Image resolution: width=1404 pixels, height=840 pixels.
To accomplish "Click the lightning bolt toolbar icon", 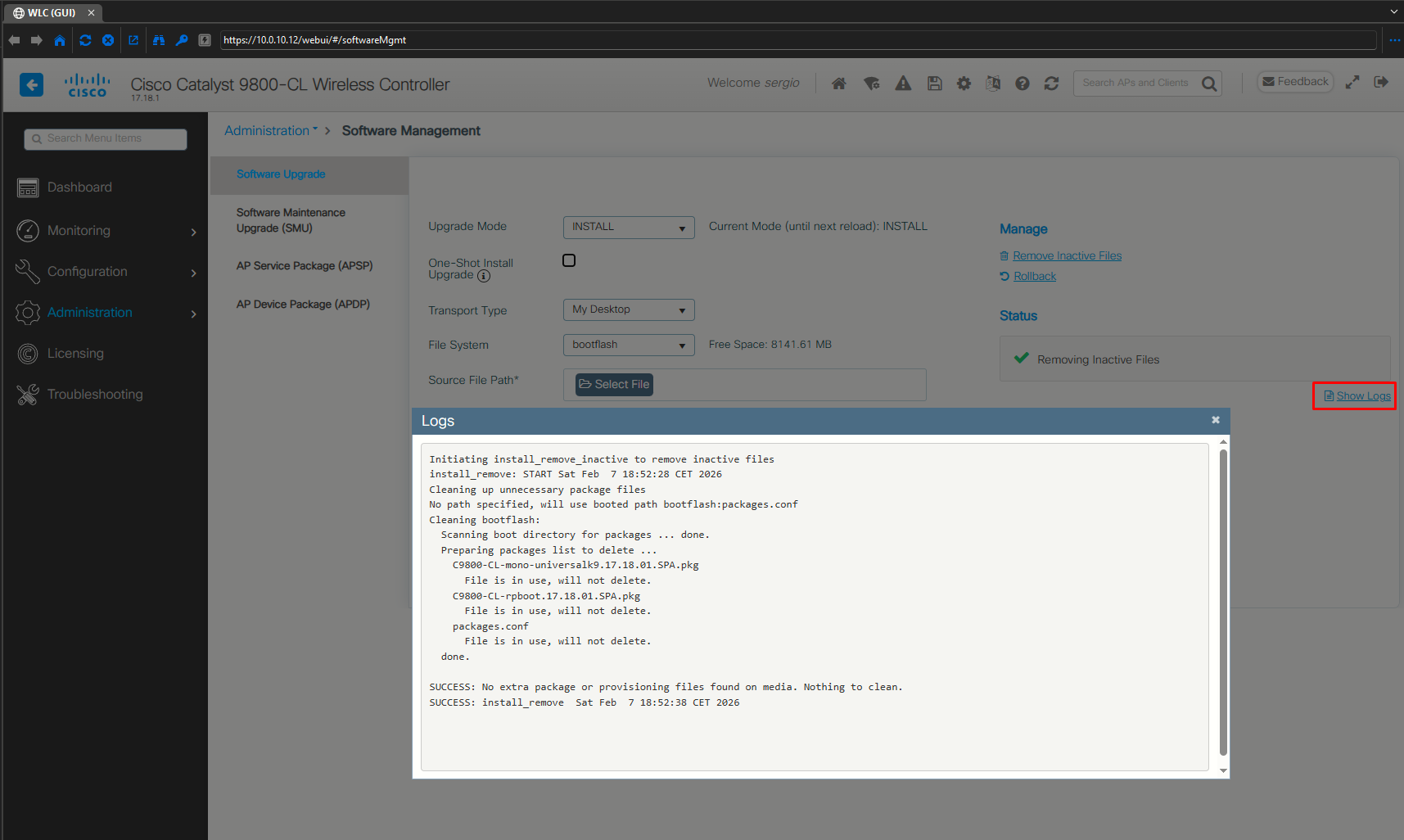I will pos(205,40).
